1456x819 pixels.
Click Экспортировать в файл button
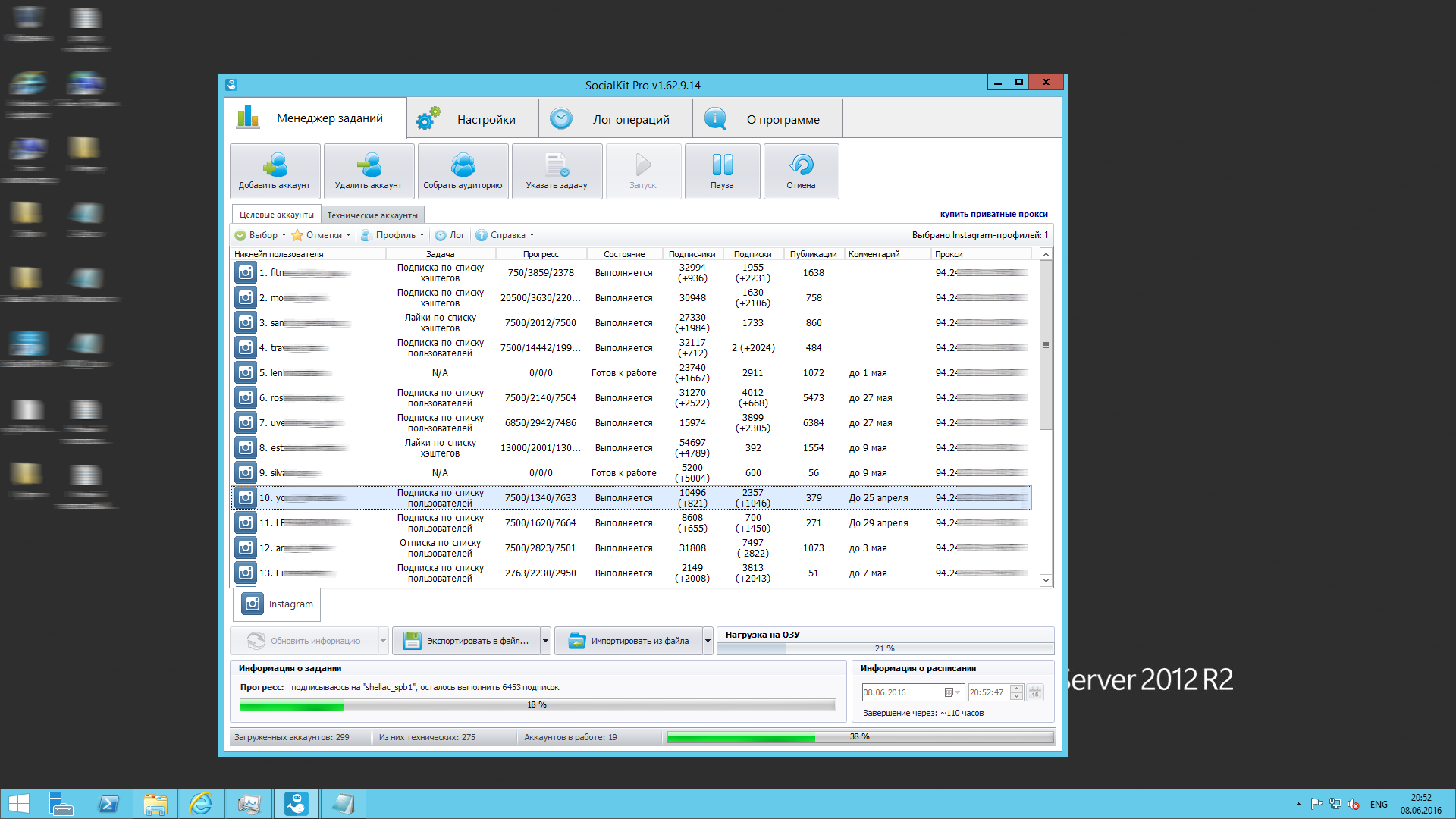pyautogui.click(x=466, y=641)
